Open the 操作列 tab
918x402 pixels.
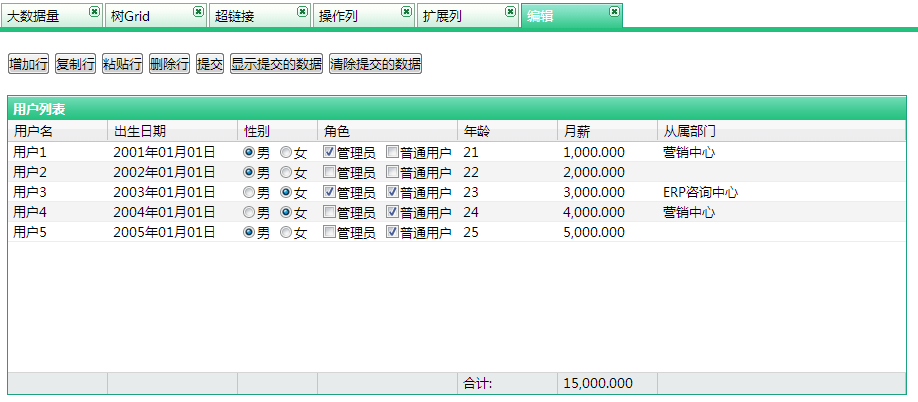(364, 16)
